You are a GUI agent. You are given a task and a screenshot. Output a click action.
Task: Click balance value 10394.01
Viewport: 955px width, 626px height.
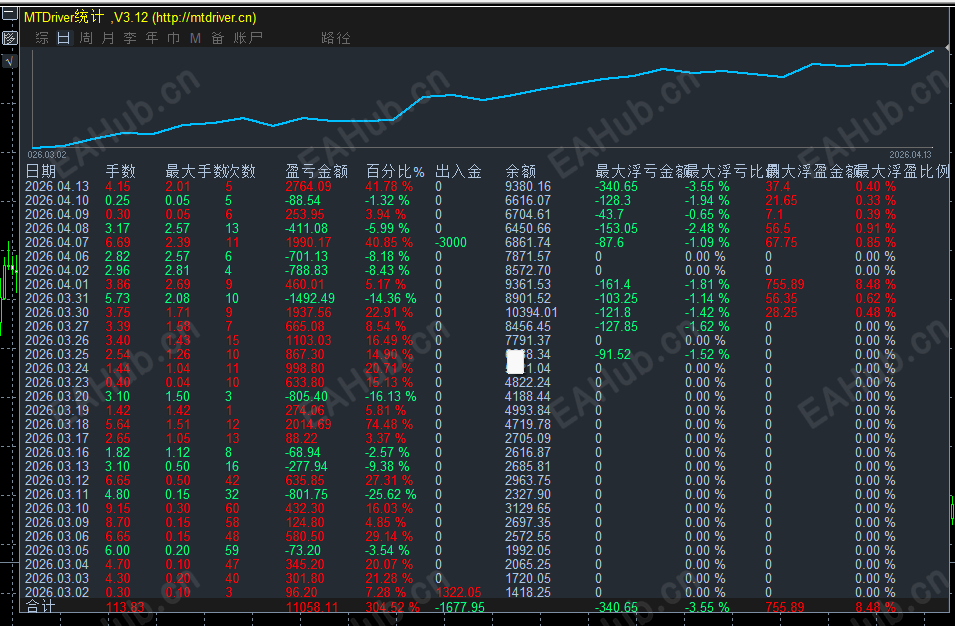[532, 312]
